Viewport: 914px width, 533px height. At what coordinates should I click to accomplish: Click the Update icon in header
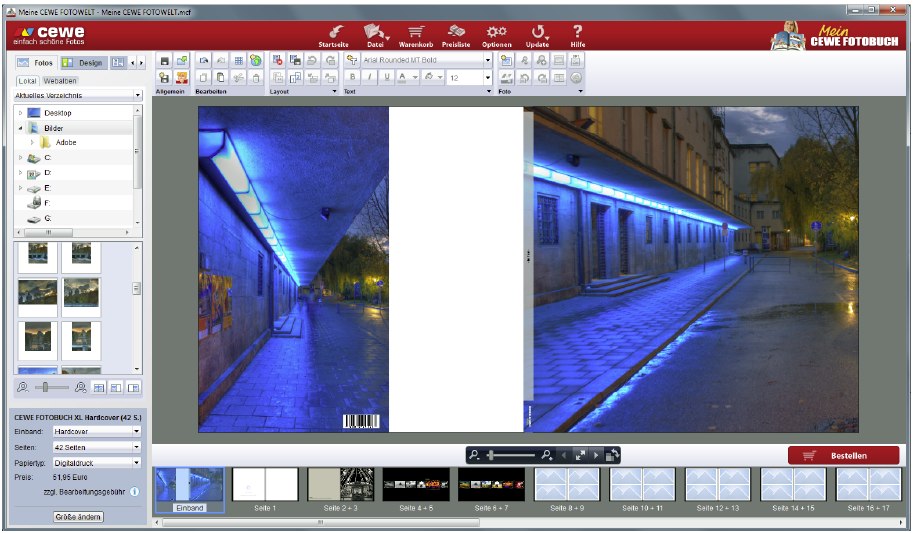[x=537, y=36]
